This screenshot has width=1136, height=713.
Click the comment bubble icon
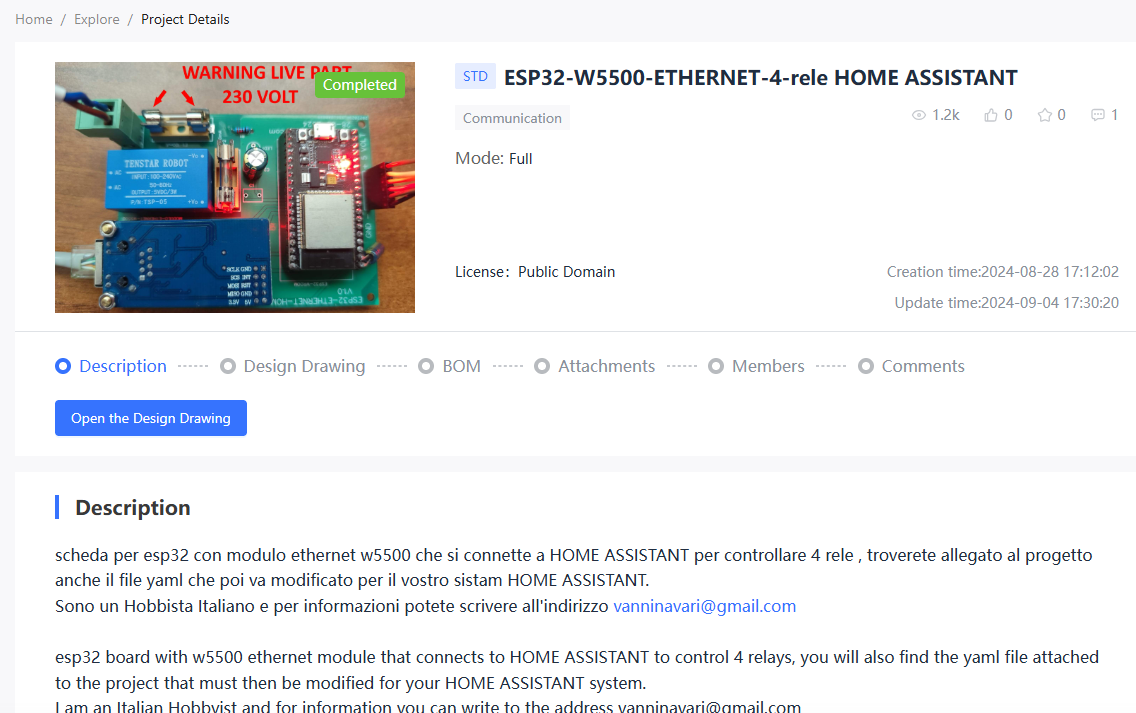point(1098,116)
